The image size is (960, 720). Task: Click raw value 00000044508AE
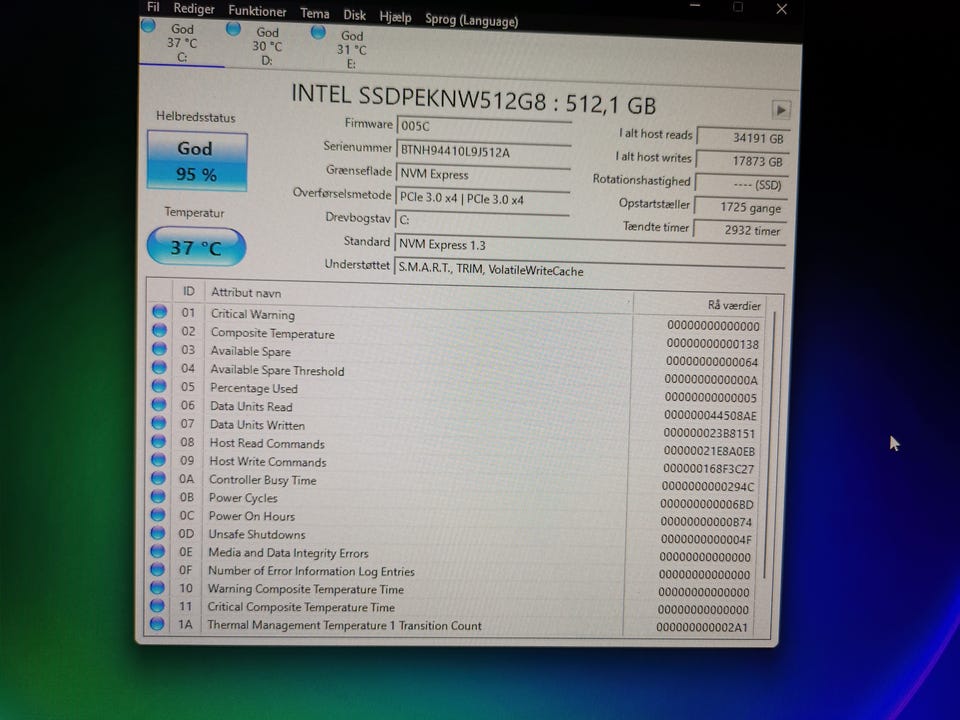click(x=710, y=415)
